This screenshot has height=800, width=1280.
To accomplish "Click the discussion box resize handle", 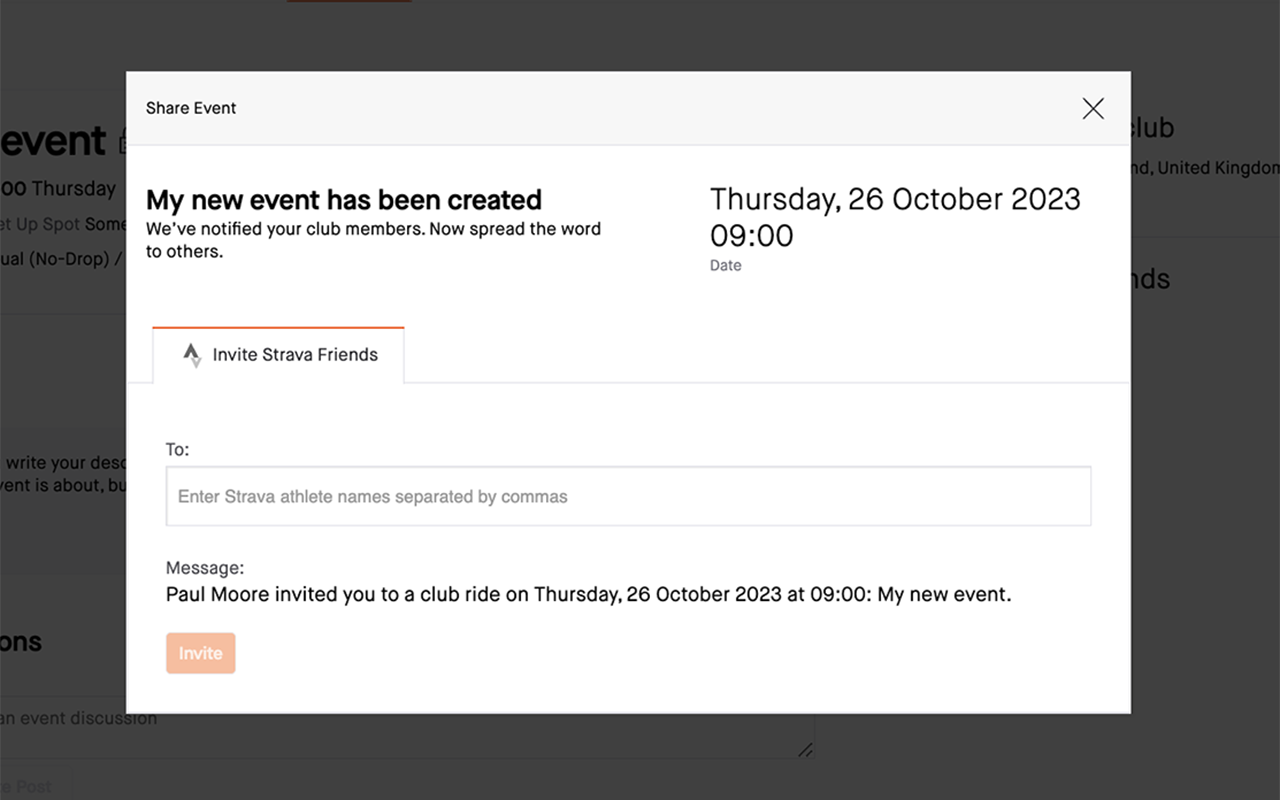I will [806, 750].
